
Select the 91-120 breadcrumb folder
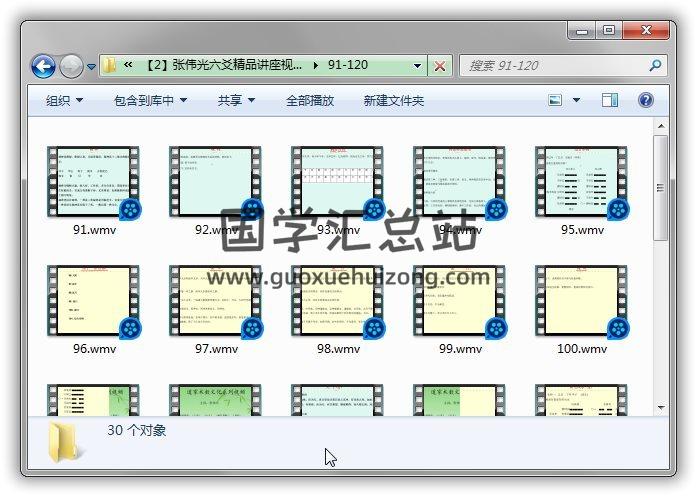(x=348, y=65)
